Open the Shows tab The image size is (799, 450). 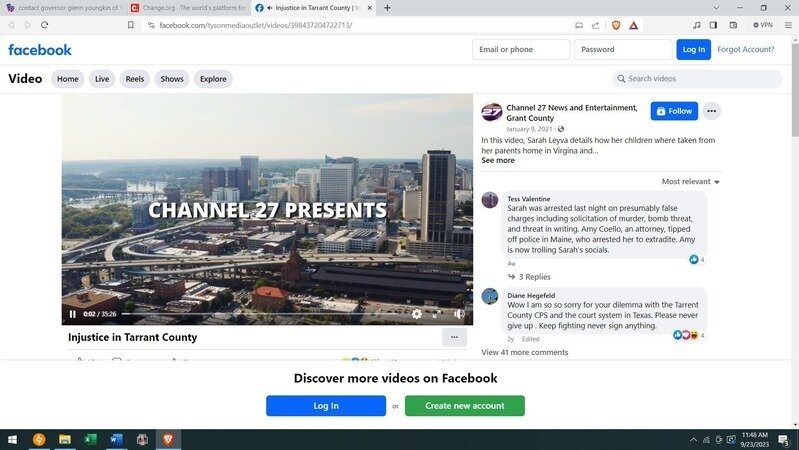(172, 79)
